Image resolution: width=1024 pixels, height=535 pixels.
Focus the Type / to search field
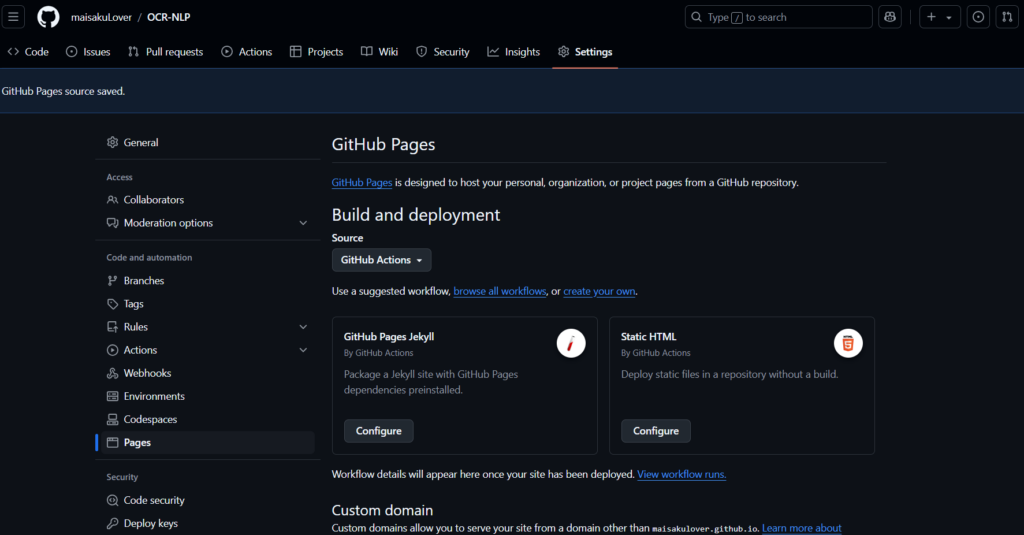[778, 17]
